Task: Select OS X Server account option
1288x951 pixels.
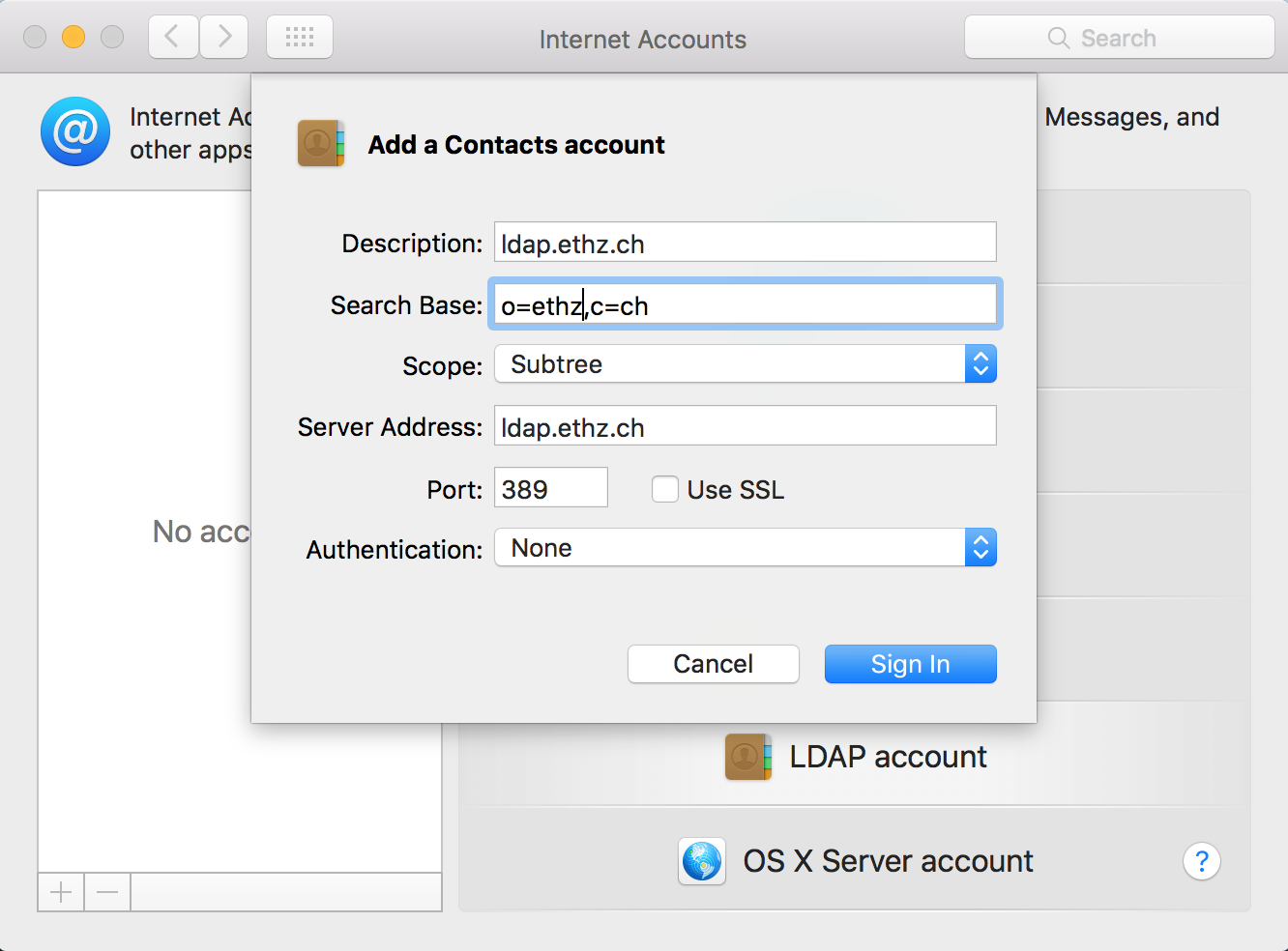Action: pyautogui.click(x=855, y=861)
